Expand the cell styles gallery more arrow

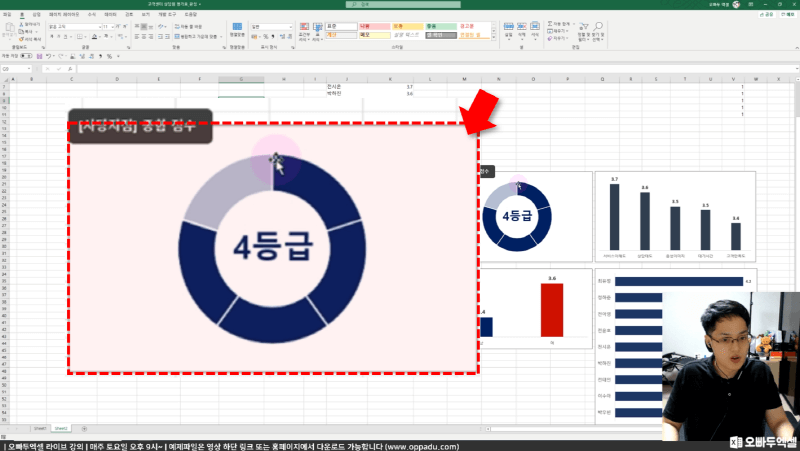coord(494,38)
